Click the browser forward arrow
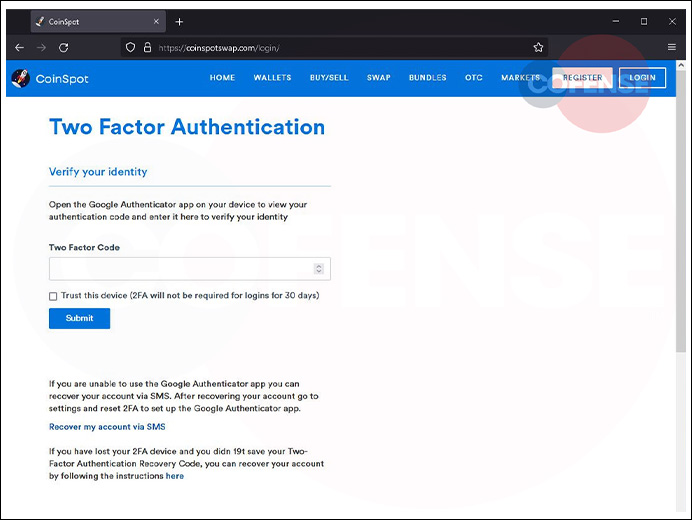Viewport: 692px width, 520px height. pos(41,47)
